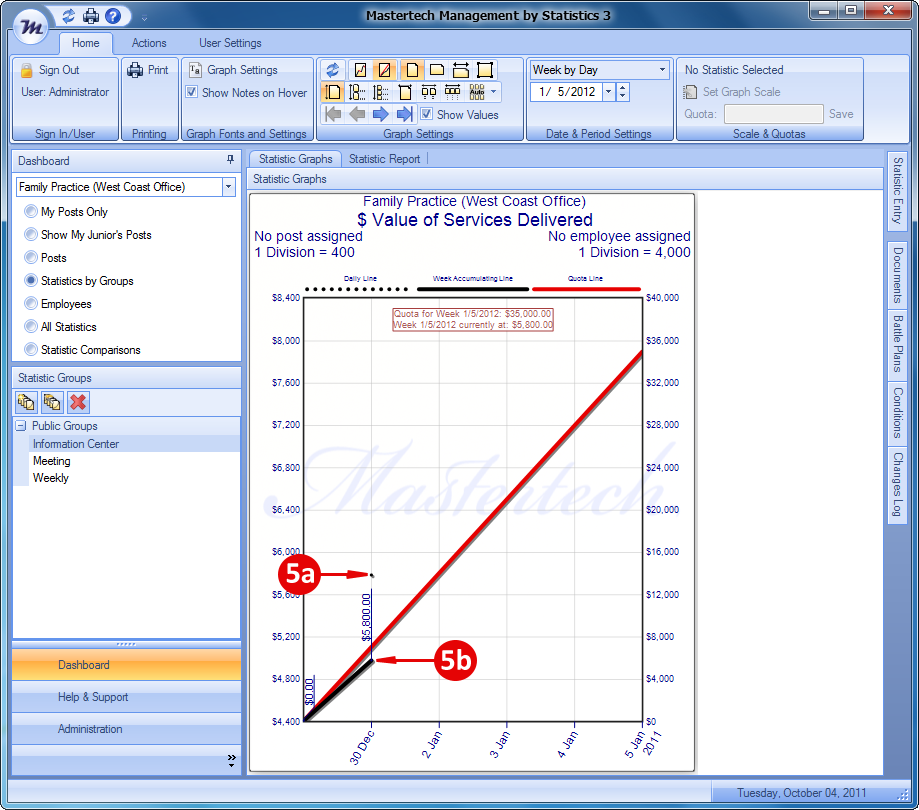Click the next period blue arrow

pyautogui.click(x=381, y=114)
